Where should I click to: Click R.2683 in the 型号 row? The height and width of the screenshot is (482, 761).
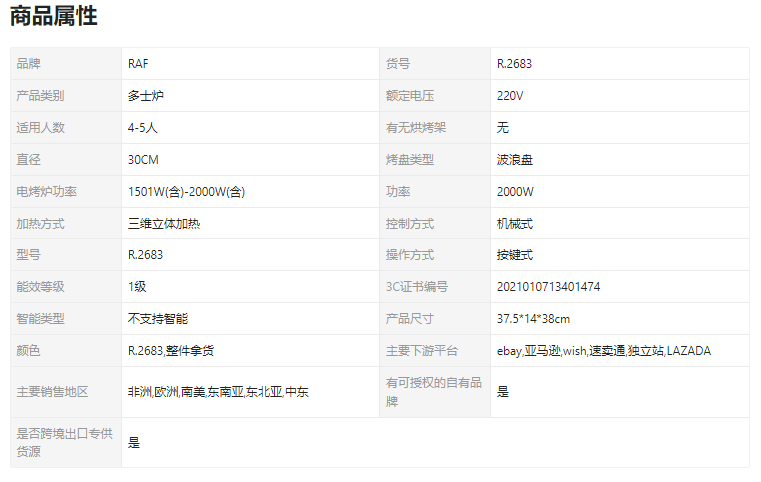[x=145, y=255]
